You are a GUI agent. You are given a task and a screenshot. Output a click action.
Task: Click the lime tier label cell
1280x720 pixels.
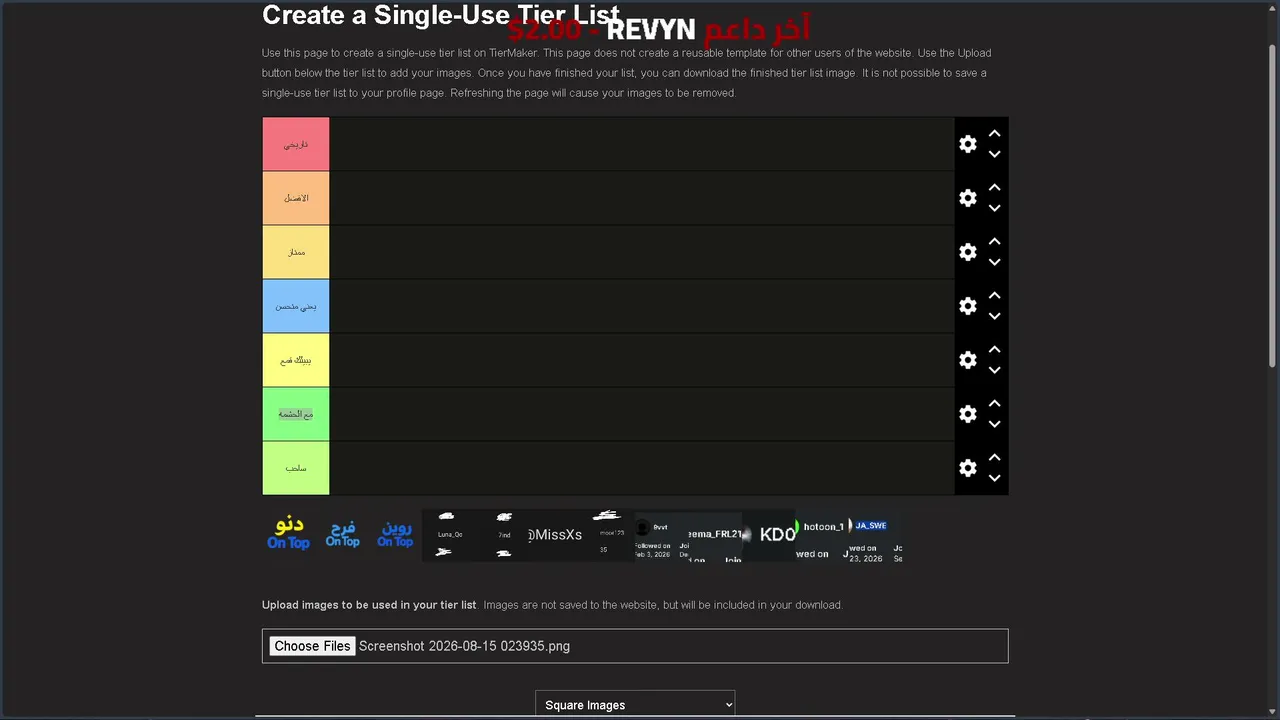[x=296, y=468]
